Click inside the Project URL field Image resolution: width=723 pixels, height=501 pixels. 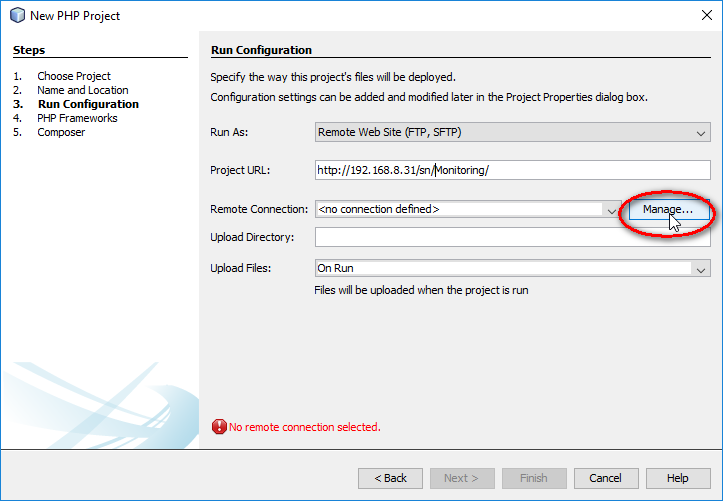(512, 170)
